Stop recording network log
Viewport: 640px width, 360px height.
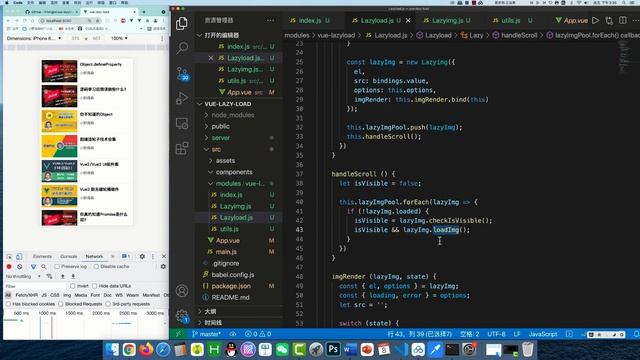[9, 267]
